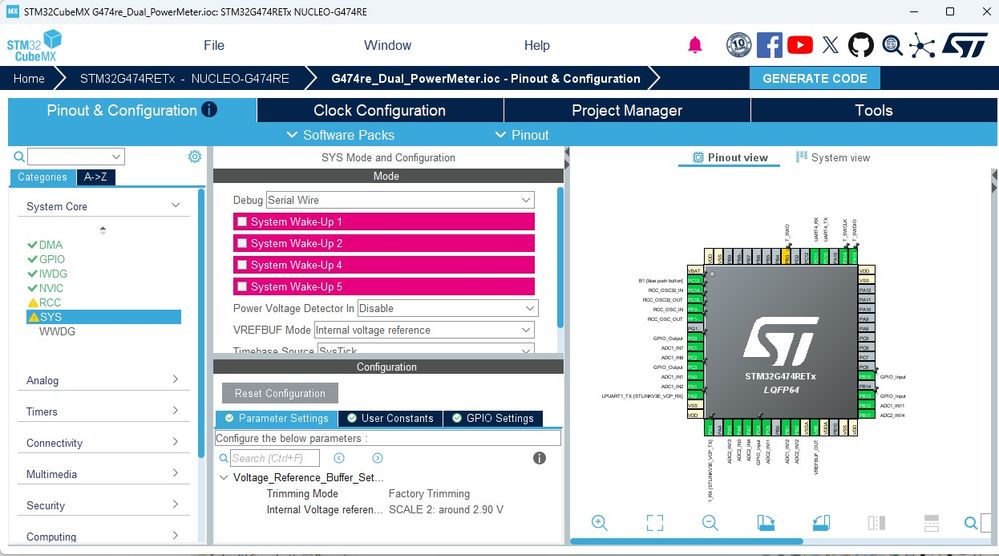Click the GENERATE CODE button

tap(815, 78)
